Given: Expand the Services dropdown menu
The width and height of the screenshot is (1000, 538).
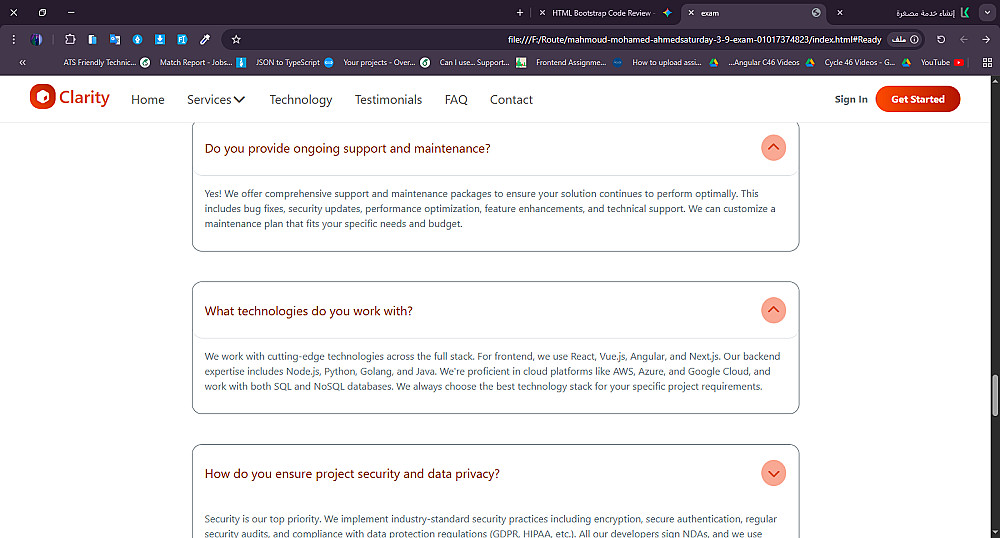Looking at the screenshot, I should point(216,99).
